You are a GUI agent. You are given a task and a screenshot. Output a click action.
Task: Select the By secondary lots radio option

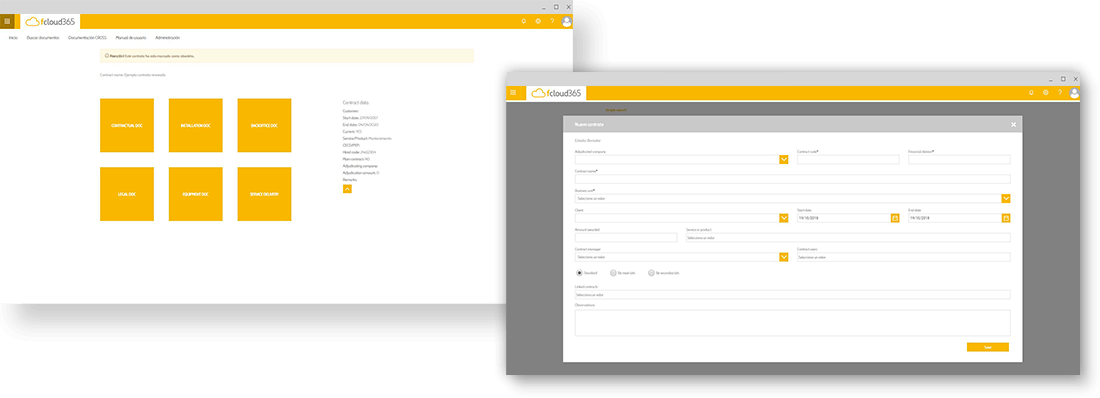pyautogui.click(x=651, y=272)
